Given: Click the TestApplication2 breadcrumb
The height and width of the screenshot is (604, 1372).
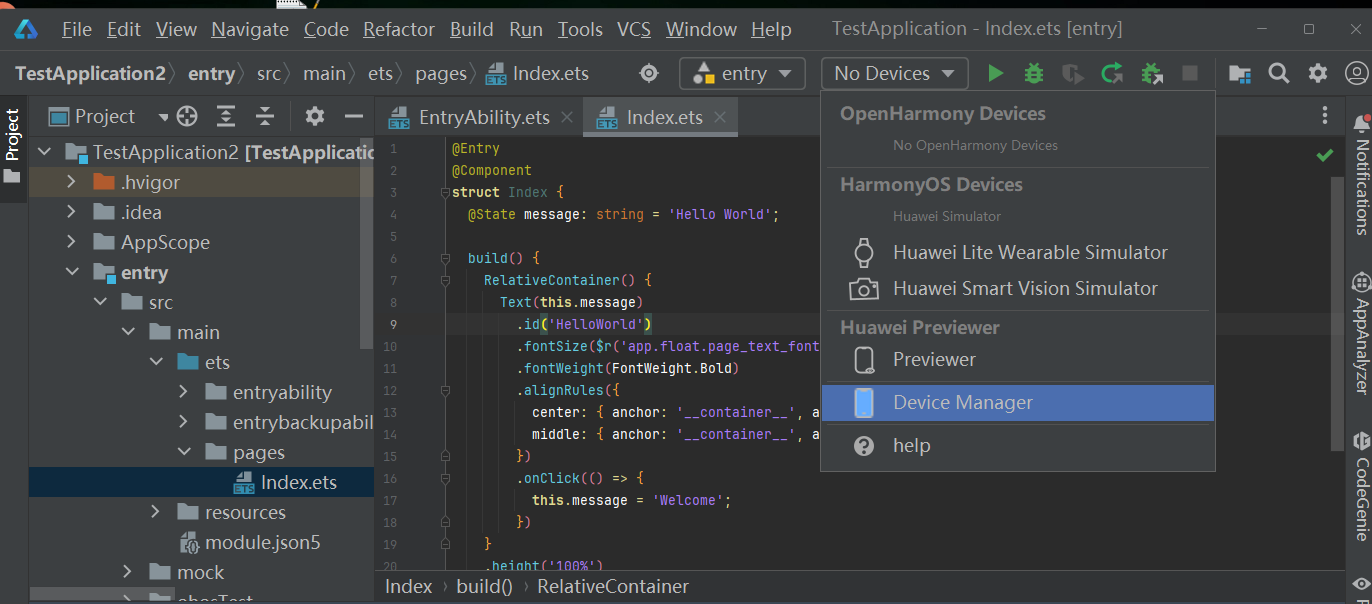Looking at the screenshot, I should 90,73.
